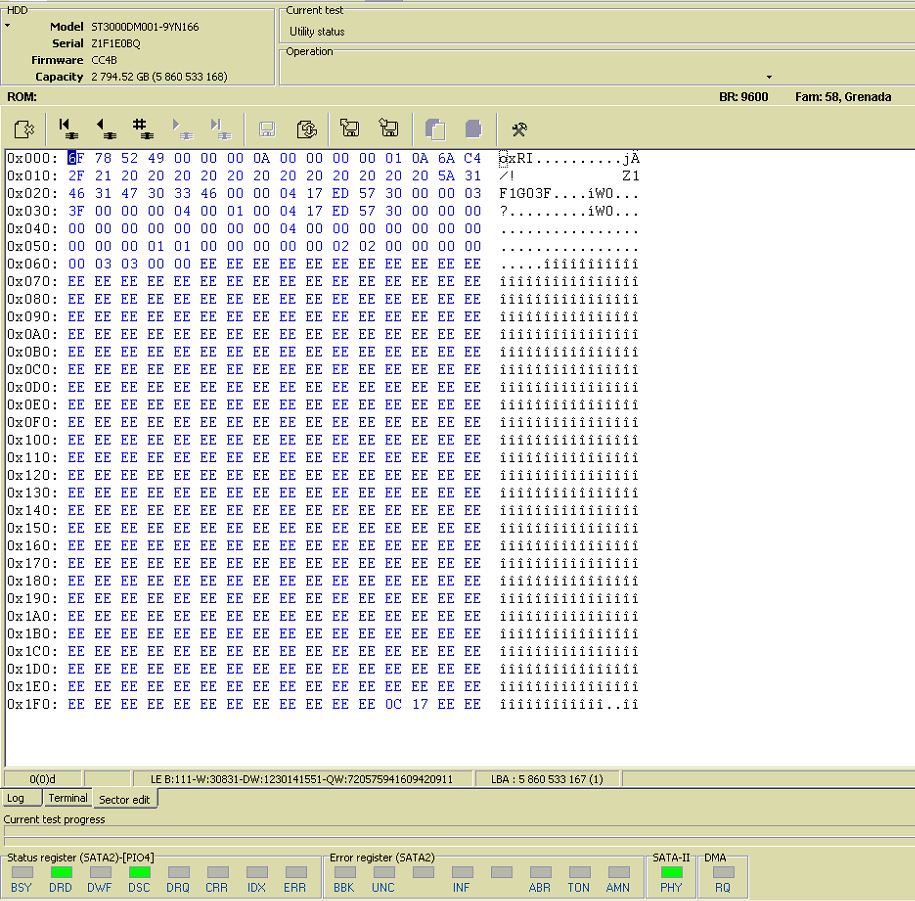Image resolution: width=915 pixels, height=901 pixels.
Task: Click the AMN error indicator
Action: pyautogui.click(x=619, y=872)
